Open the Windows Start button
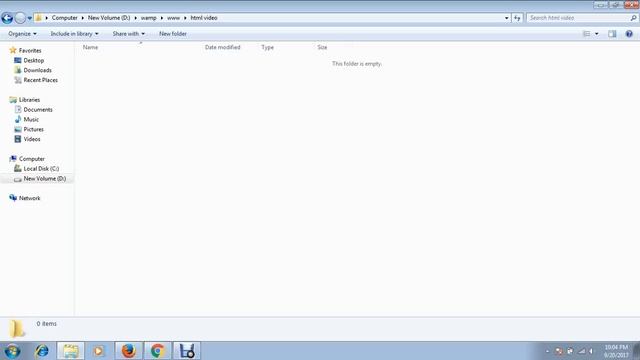640x360 pixels. [x=12, y=351]
